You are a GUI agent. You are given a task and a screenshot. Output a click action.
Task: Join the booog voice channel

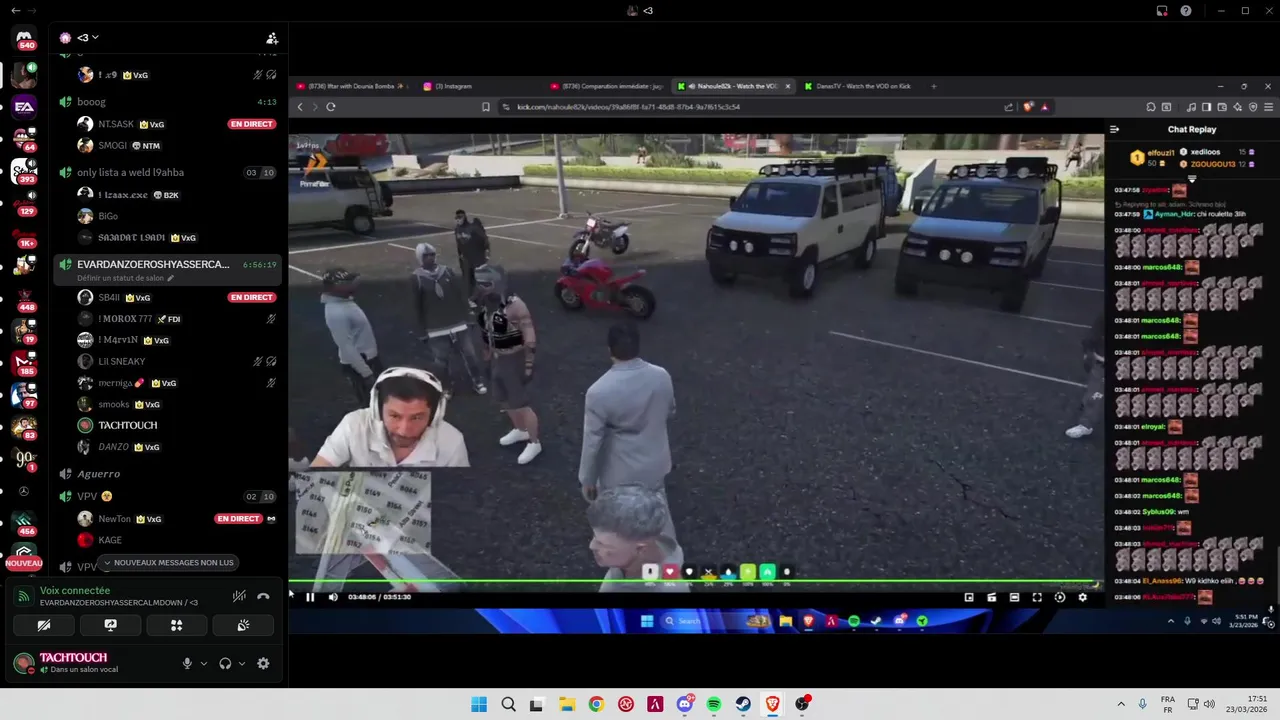[167, 102]
